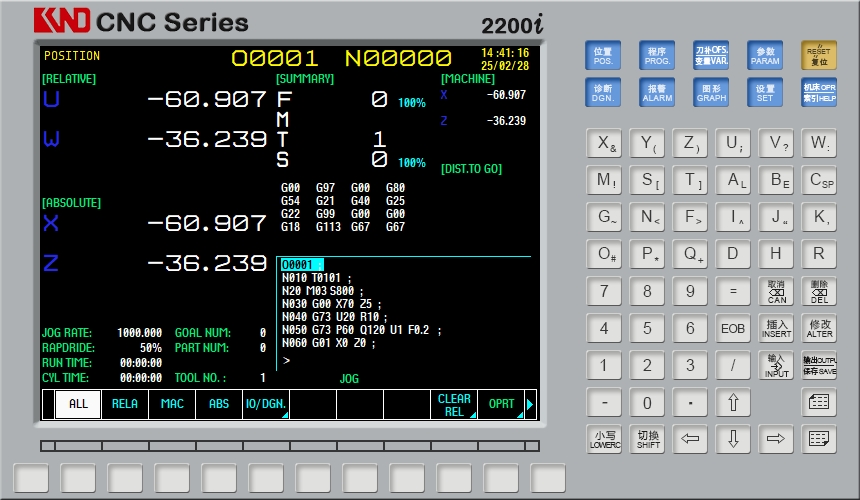Open the PROG program screen
Image resolution: width=860 pixels, height=500 pixels.
(x=657, y=55)
